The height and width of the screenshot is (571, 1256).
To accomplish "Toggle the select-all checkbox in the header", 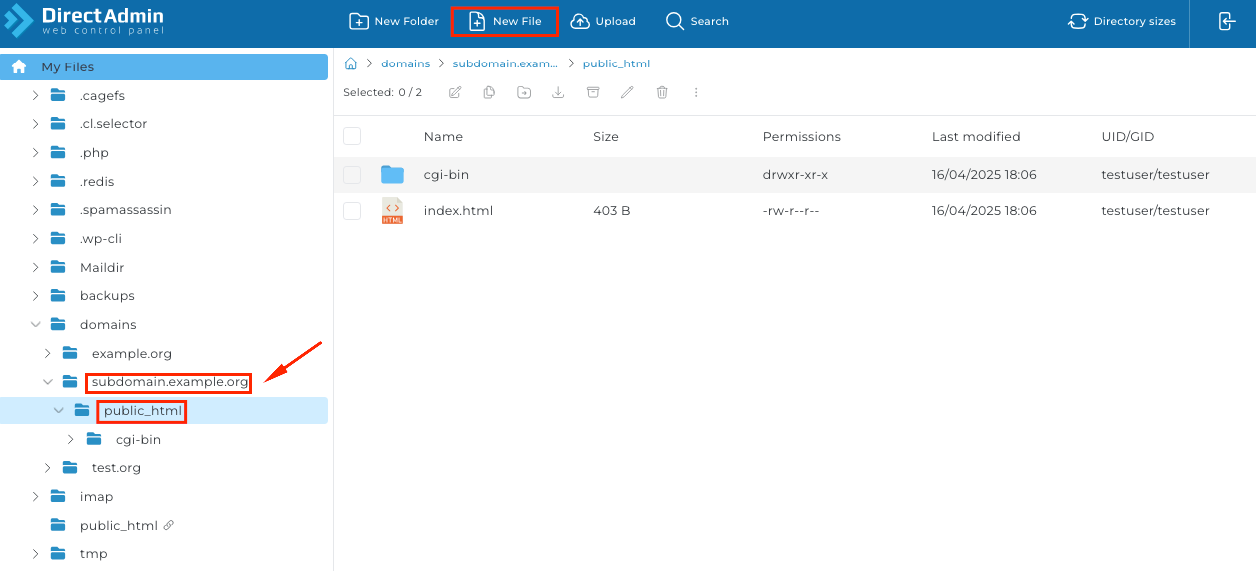I will (352, 136).
